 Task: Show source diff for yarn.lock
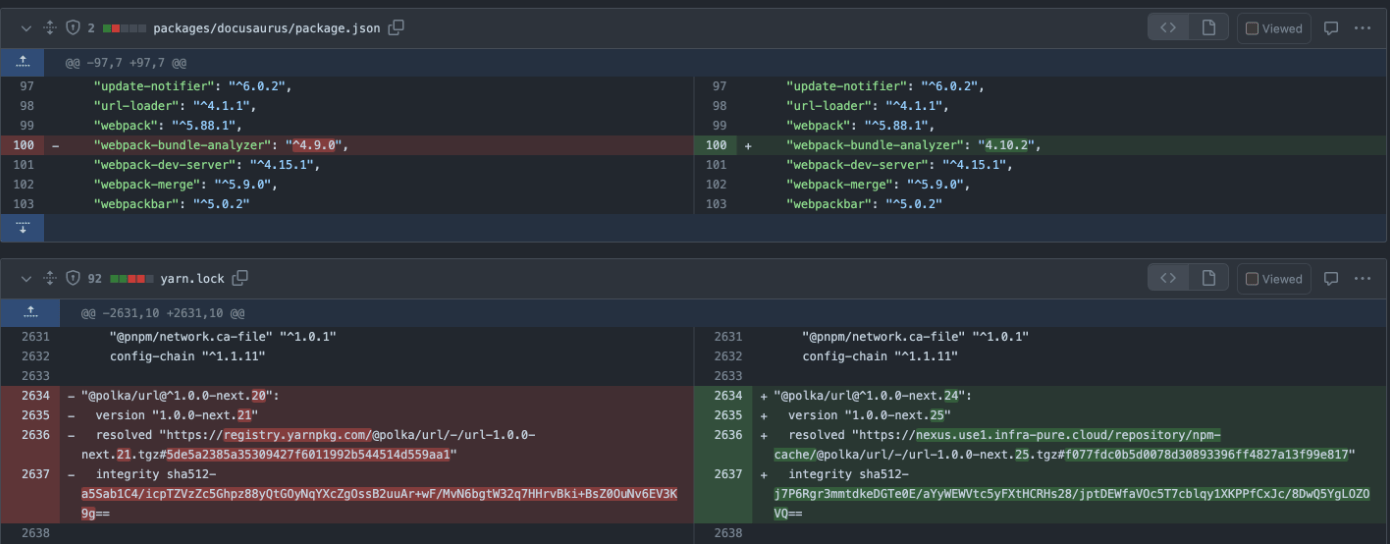(1168, 278)
